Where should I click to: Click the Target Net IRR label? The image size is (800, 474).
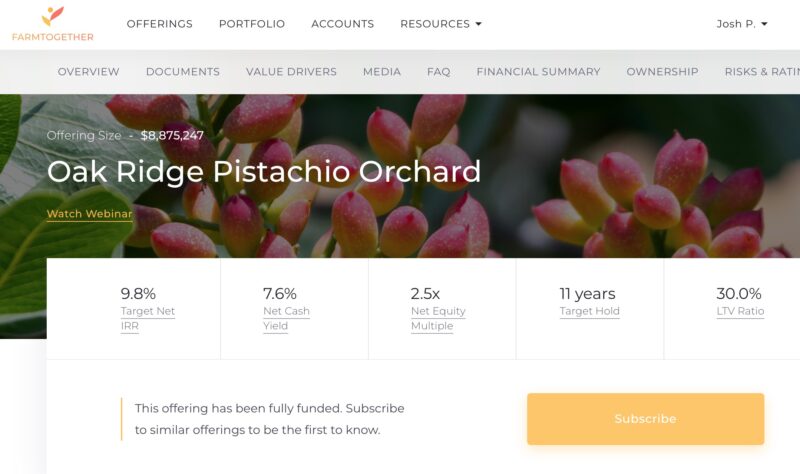tap(147, 318)
